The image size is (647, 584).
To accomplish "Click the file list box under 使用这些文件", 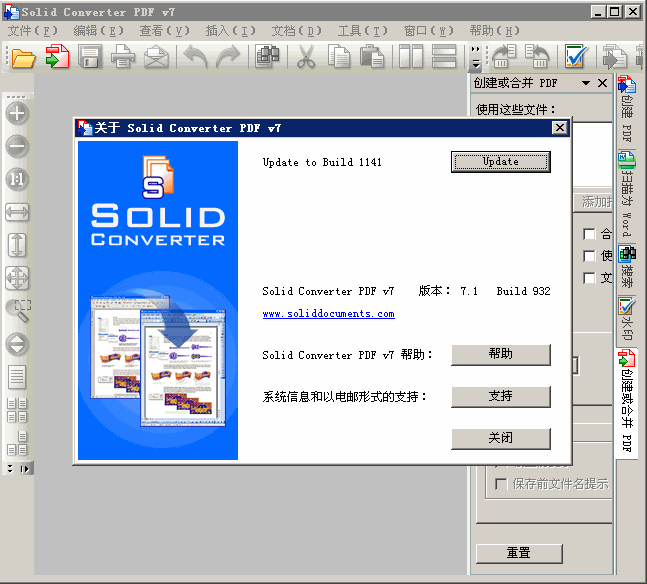I will [592, 155].
